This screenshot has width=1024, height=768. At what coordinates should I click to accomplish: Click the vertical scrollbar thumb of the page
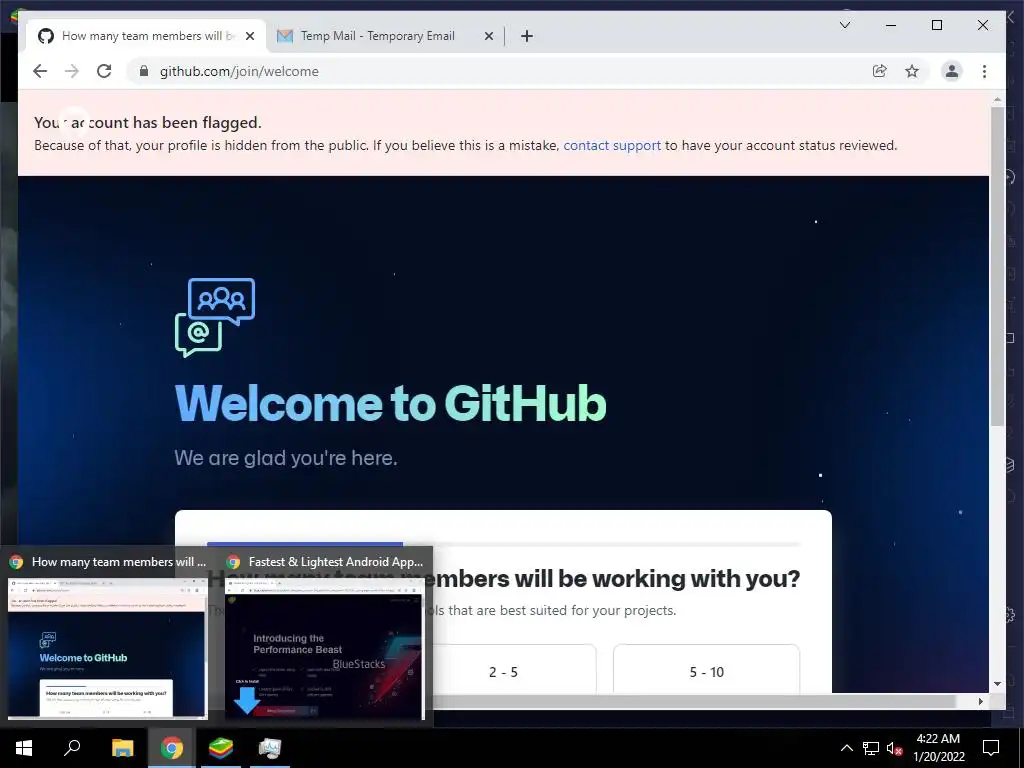click(997, 266)
